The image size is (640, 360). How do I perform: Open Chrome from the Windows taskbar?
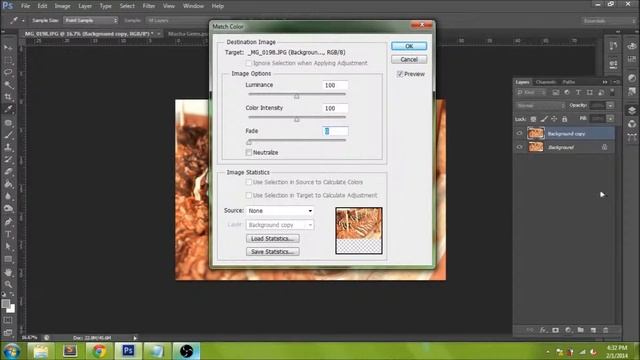(x=99, y=351)
